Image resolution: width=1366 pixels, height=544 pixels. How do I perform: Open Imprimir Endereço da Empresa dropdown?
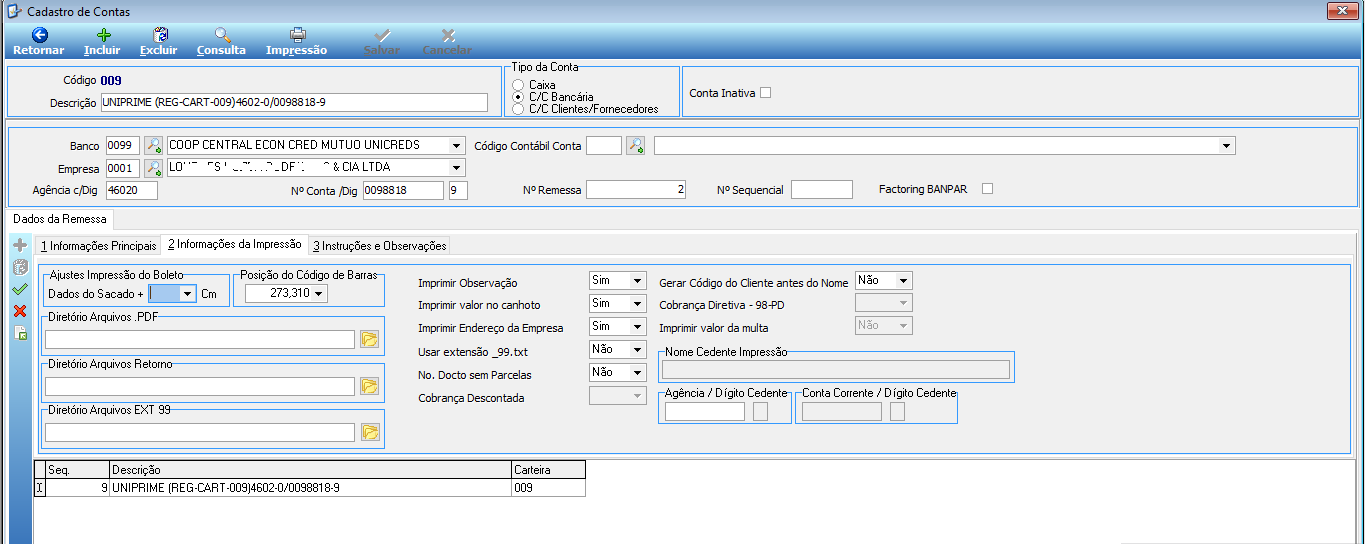click(x=637, y=326)
